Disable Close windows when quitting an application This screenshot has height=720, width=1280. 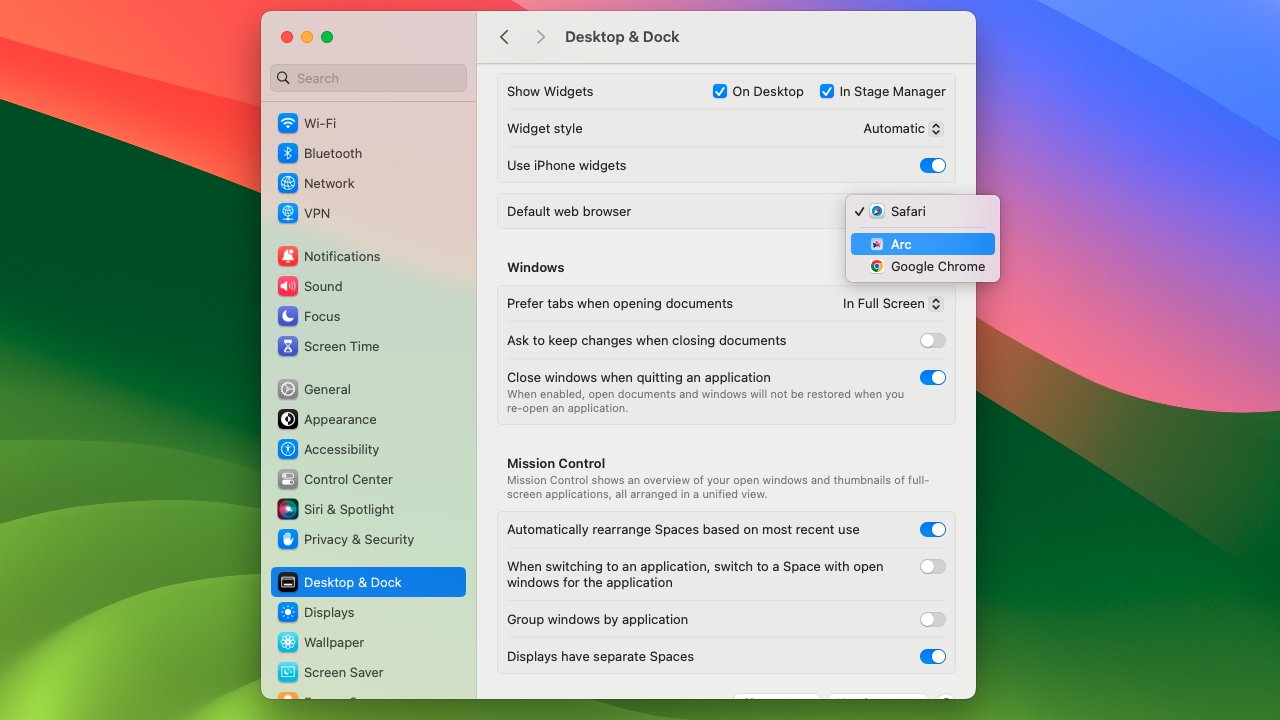coord(932,377)
